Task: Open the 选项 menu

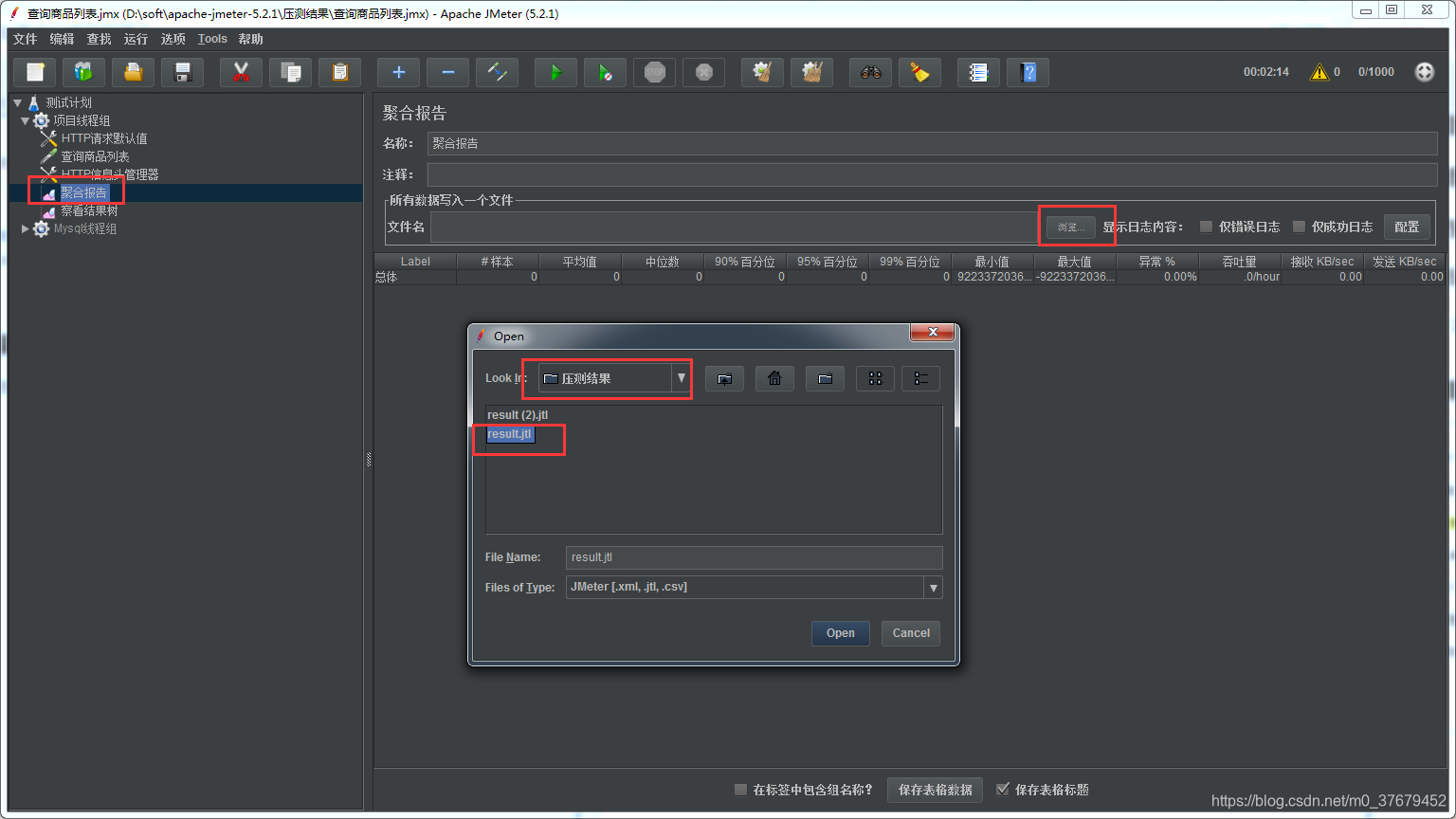Action: click(x=173, y=39)
